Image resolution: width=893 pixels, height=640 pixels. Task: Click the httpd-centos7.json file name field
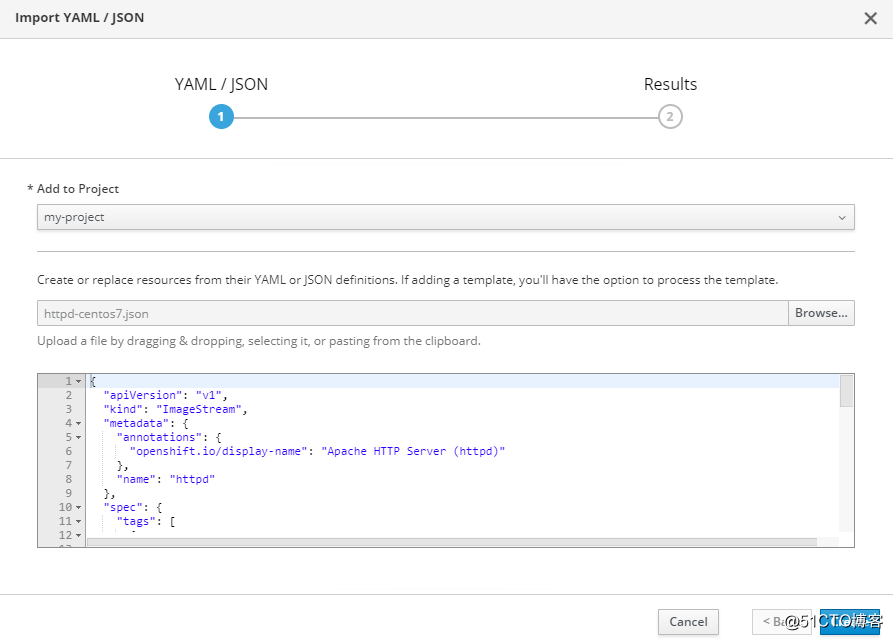pos(413,313)
